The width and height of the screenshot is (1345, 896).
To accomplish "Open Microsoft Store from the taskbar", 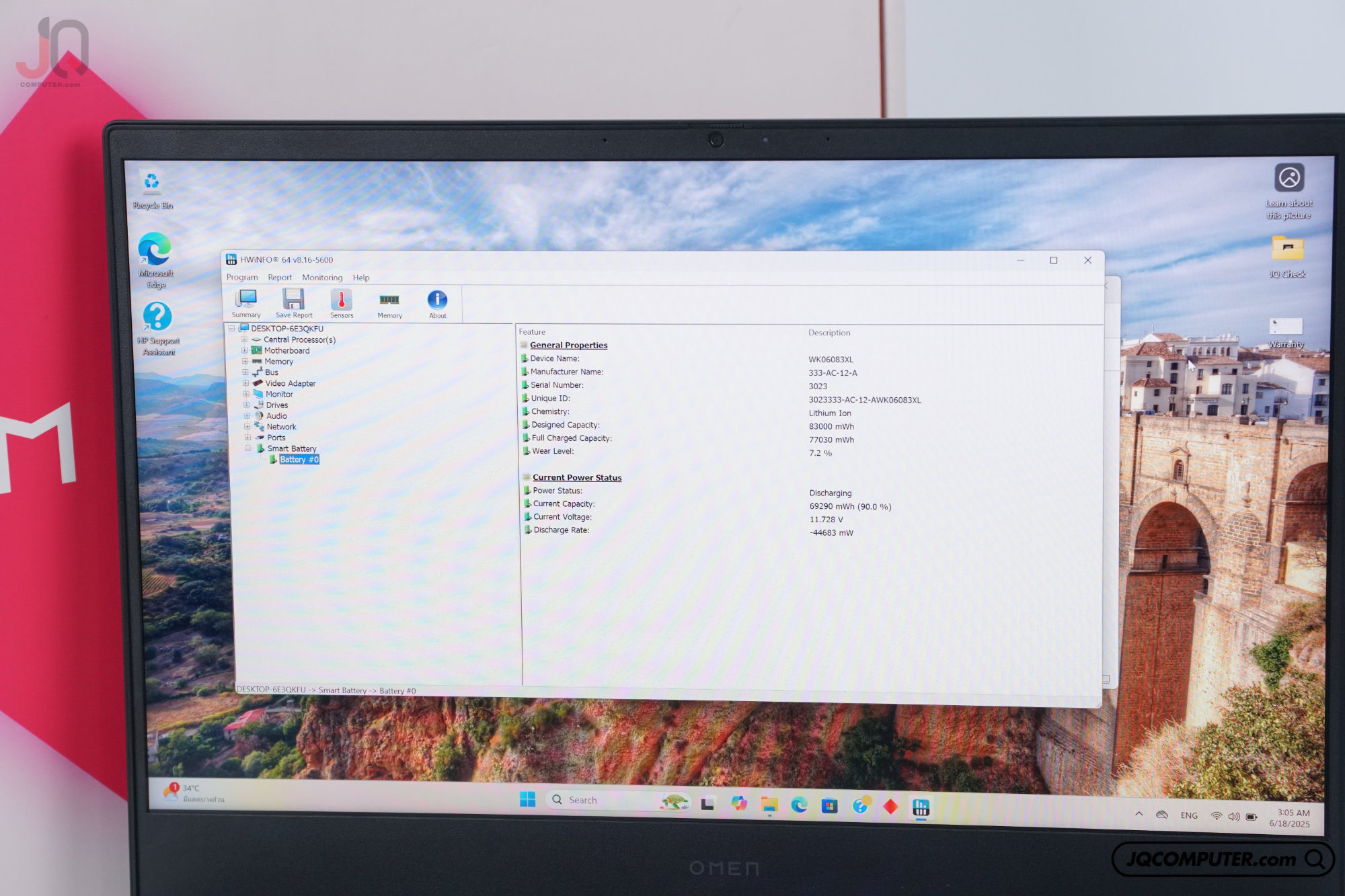I will (x=829, y=806).
